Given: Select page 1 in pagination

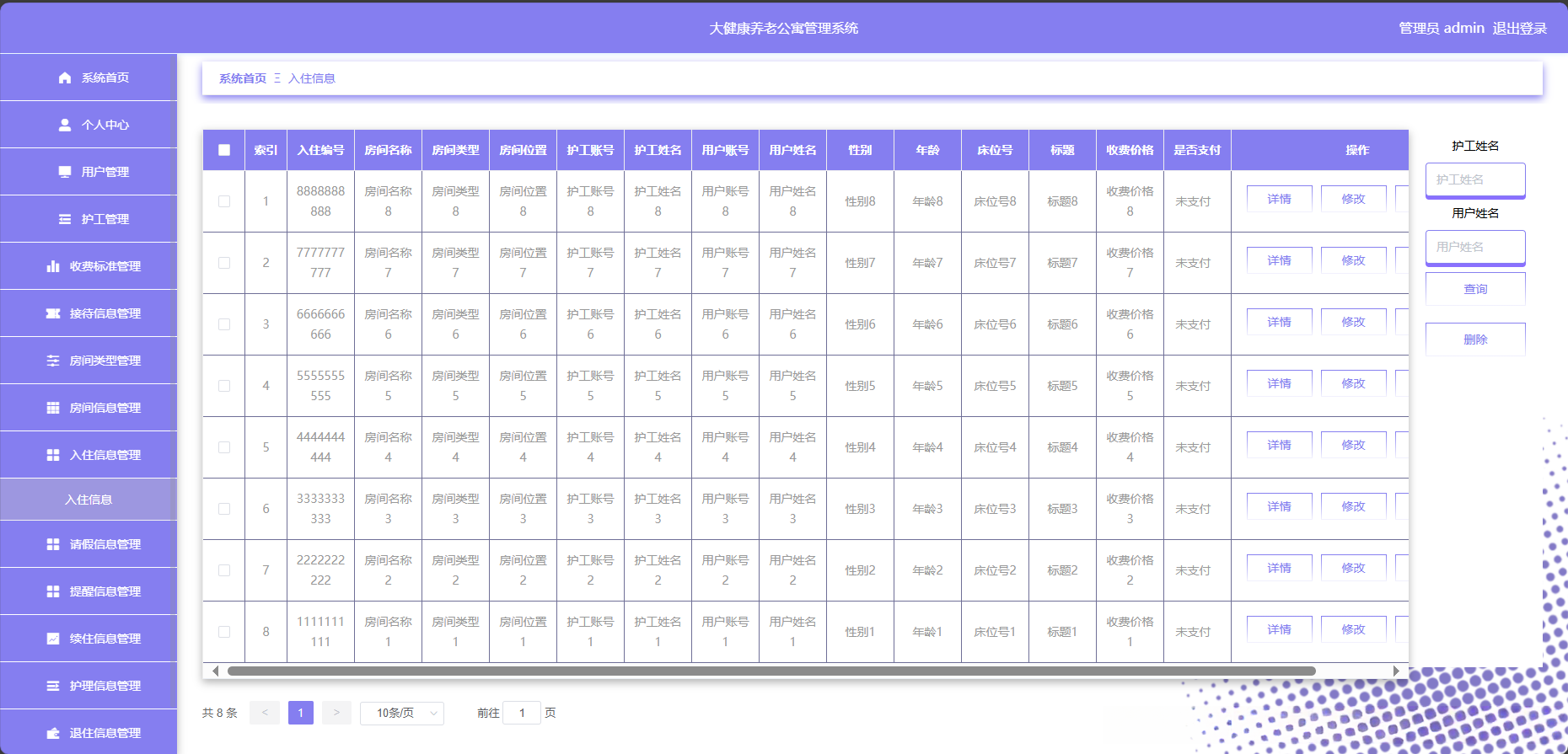Looking at the screenshot, I should click(301, 713).
